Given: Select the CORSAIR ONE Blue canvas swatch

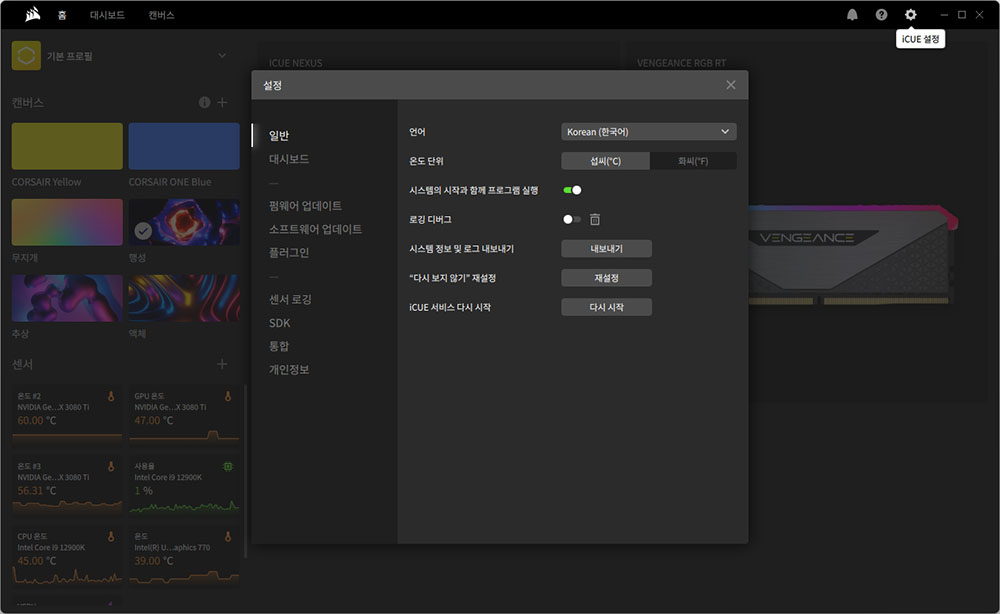Looking at the screenshot, I should coord(184,146).
